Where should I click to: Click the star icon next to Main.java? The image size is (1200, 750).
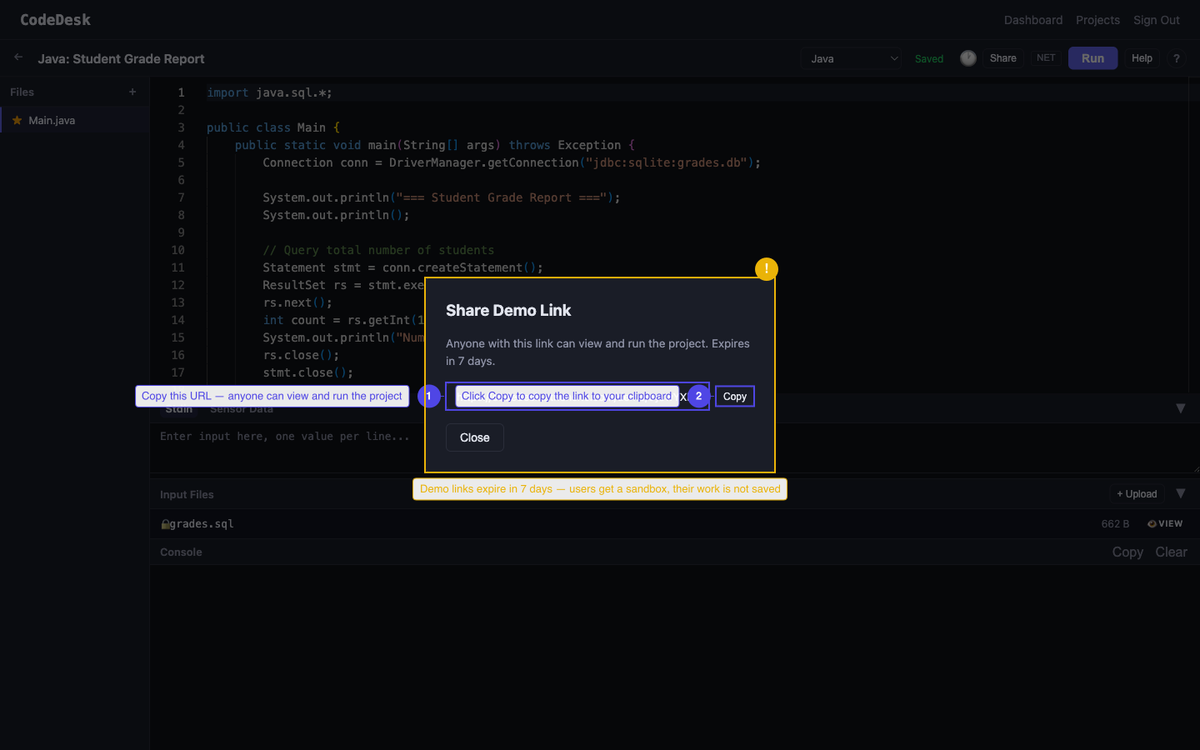(x=17, y=120)
